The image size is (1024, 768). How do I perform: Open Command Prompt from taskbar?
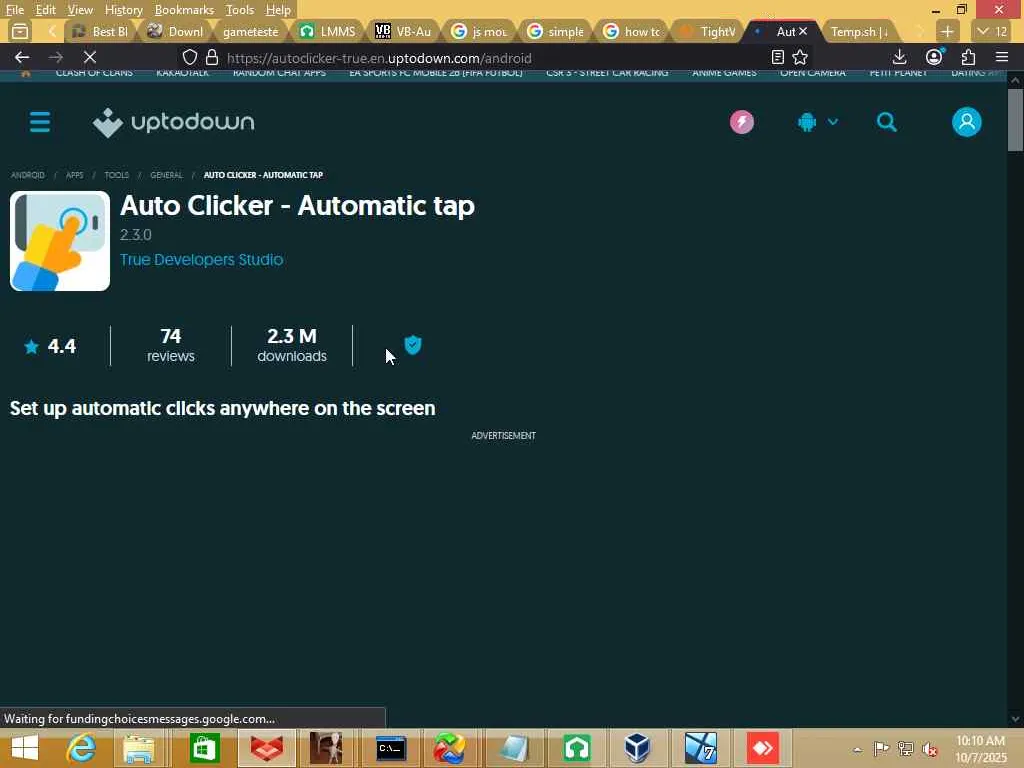click(391, 748)
